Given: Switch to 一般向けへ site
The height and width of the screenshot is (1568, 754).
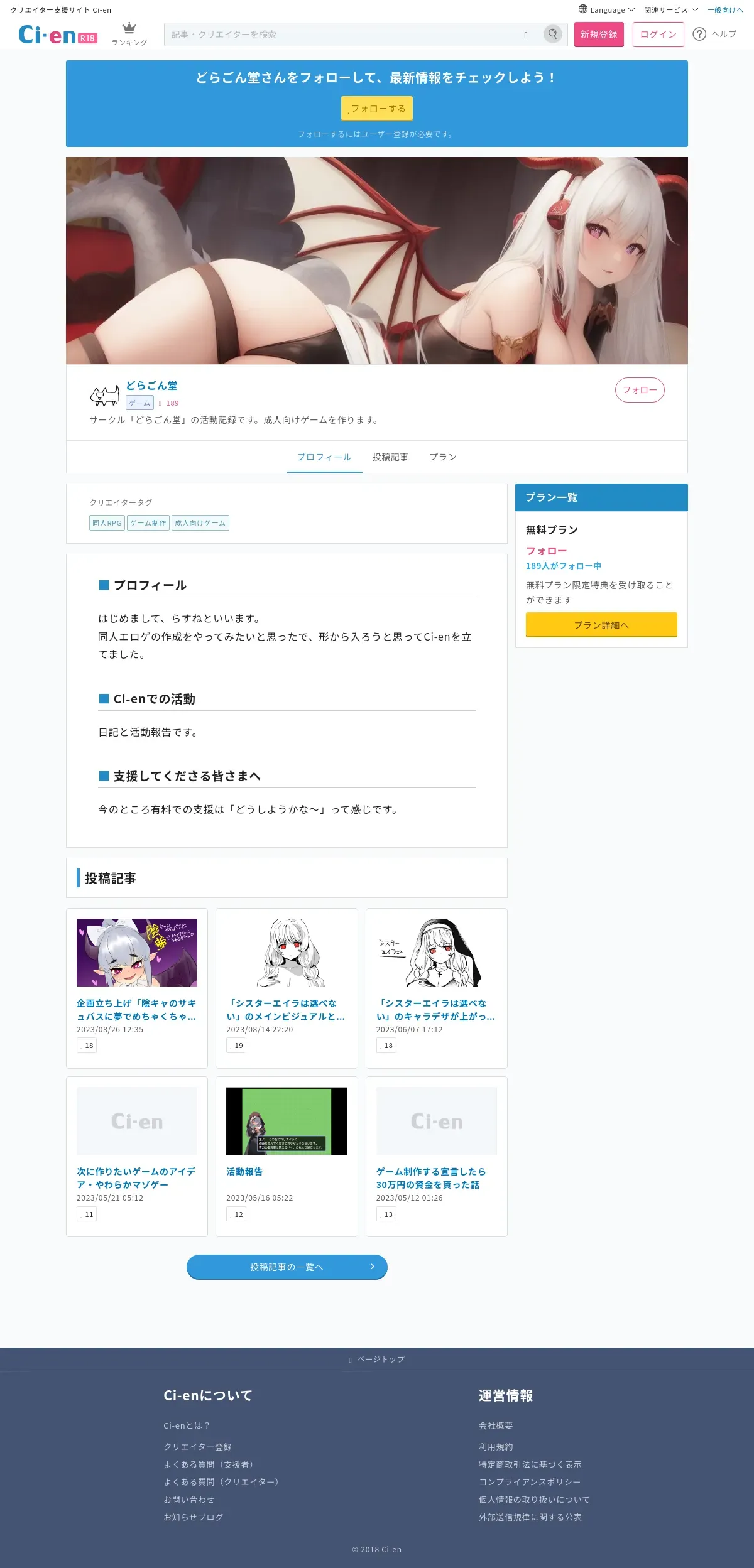Looking at the screenshot, I should (x=725, y=10).
